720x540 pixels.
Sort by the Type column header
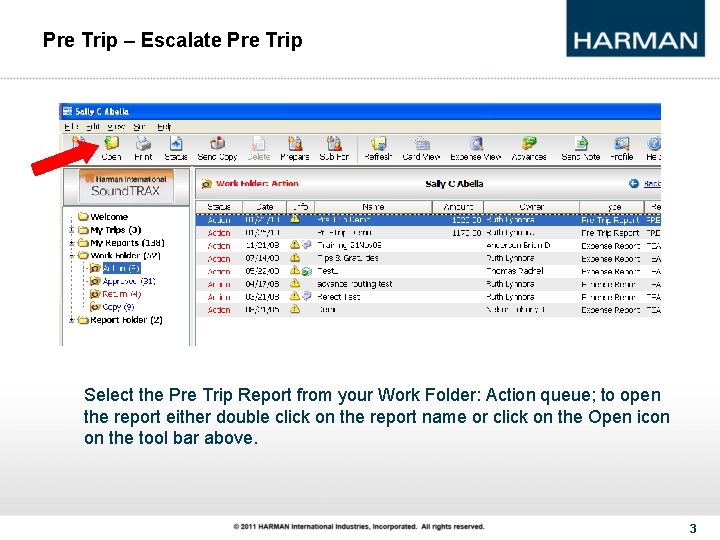pyautogui.click(x=612, y=207)
